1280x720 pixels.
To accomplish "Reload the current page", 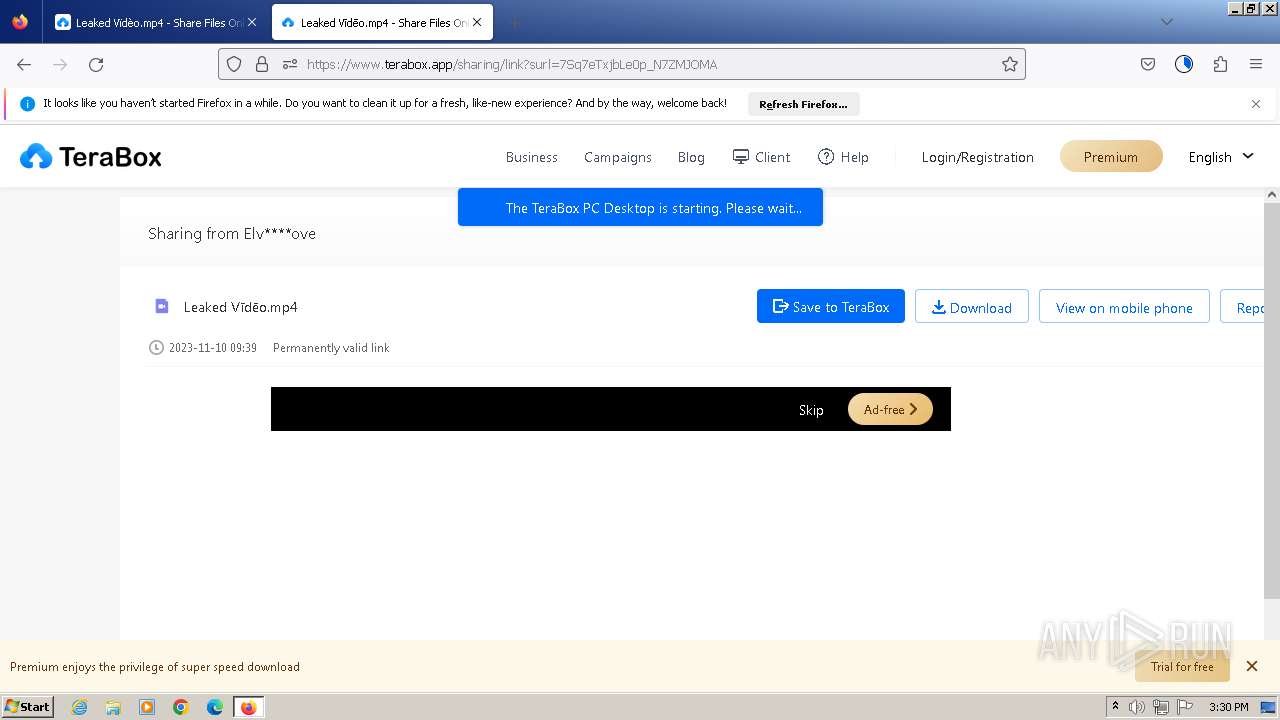I will click(x=96, y=64).
